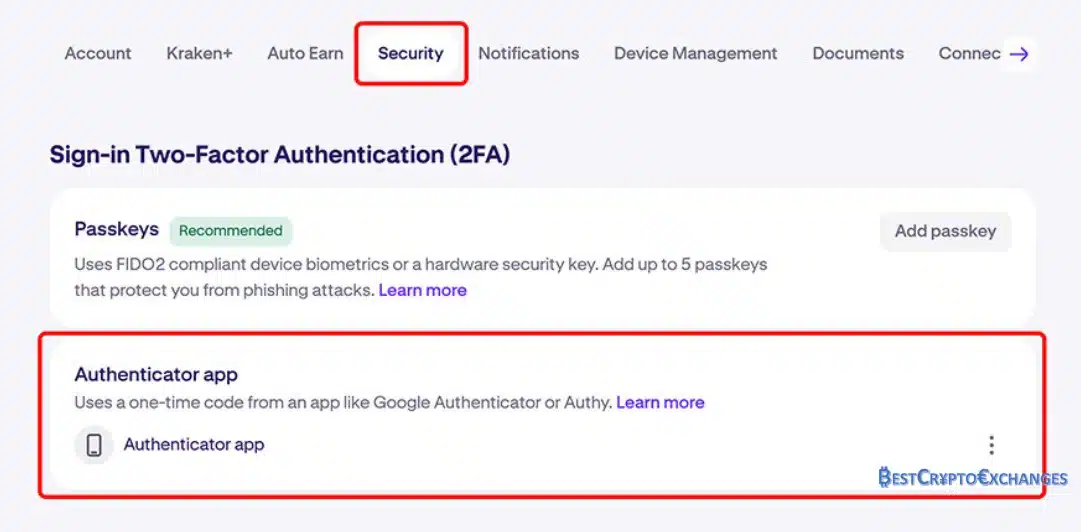
Task: Select the partially visible Connec tab
Action: click(969, 53)
